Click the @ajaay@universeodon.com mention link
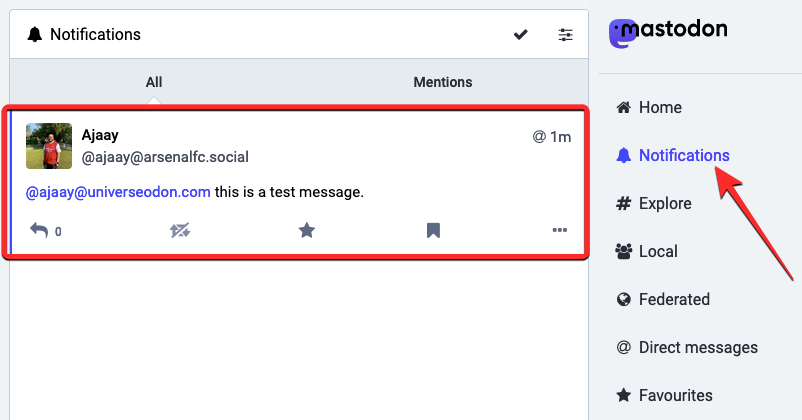Screen dimensions: 802x420 point(118,191)
